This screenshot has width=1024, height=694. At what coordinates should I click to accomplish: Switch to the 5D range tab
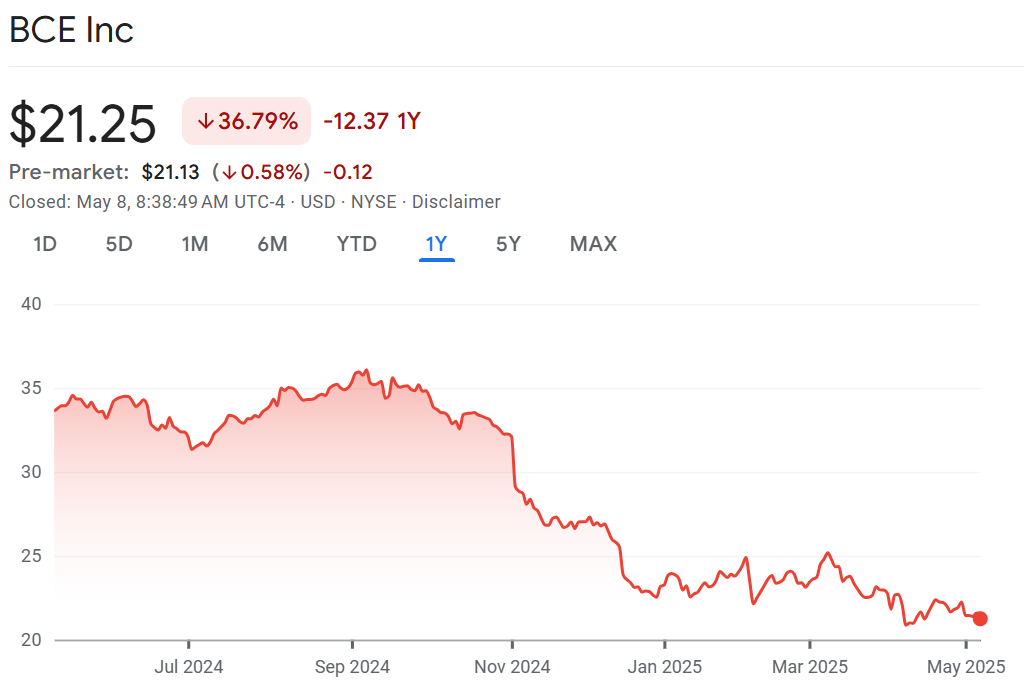pos(119,244)
